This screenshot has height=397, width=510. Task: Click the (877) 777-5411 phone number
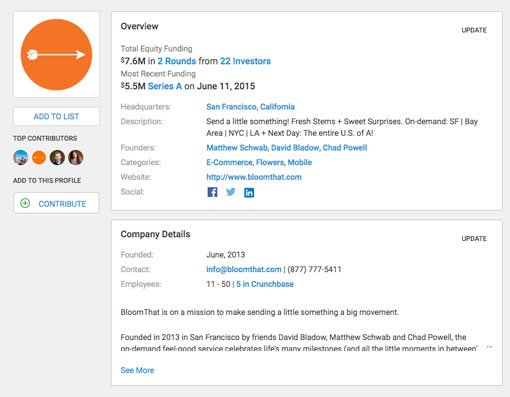[314, 269]
